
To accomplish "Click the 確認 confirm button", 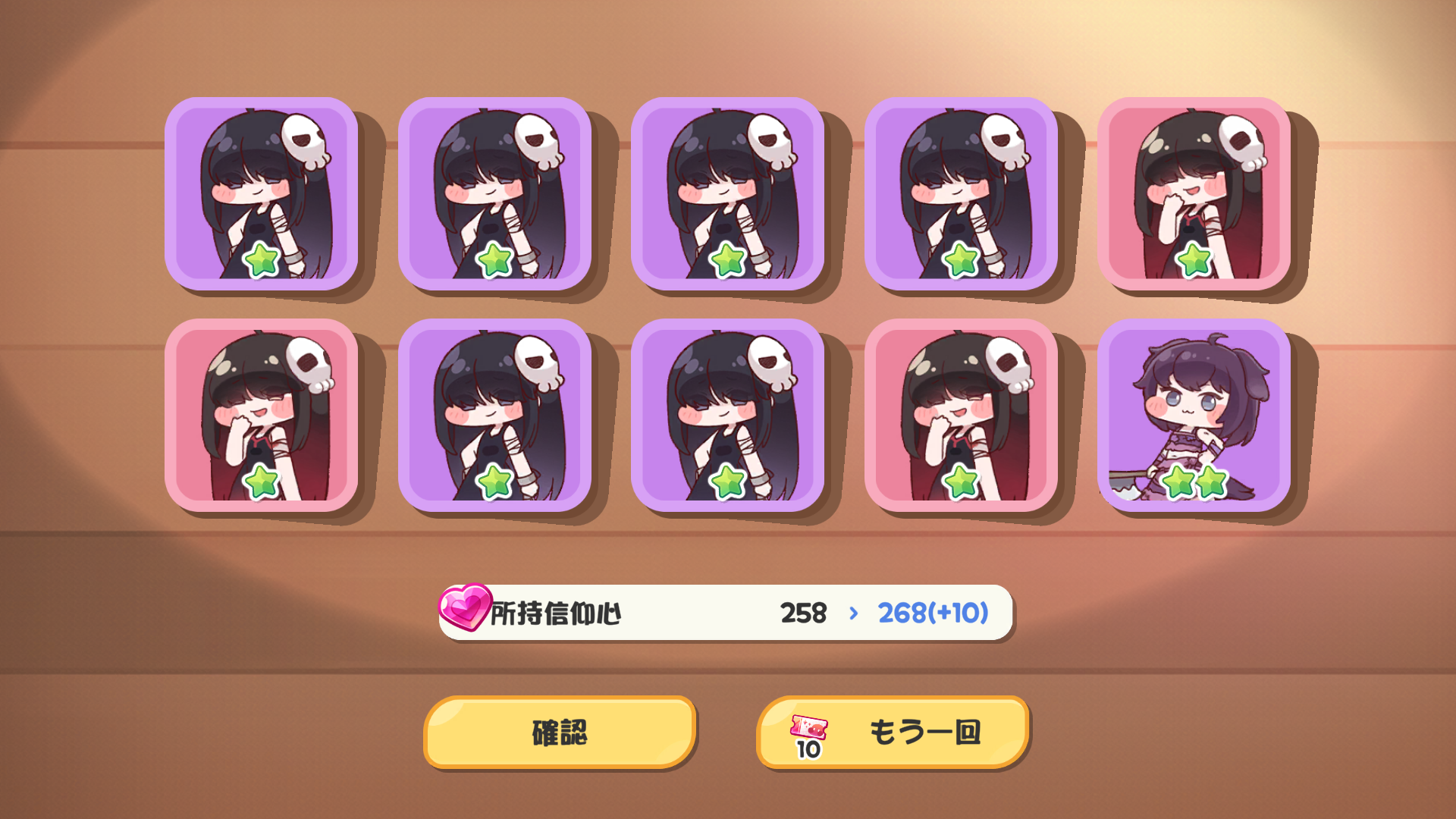I will pos(560,733).
